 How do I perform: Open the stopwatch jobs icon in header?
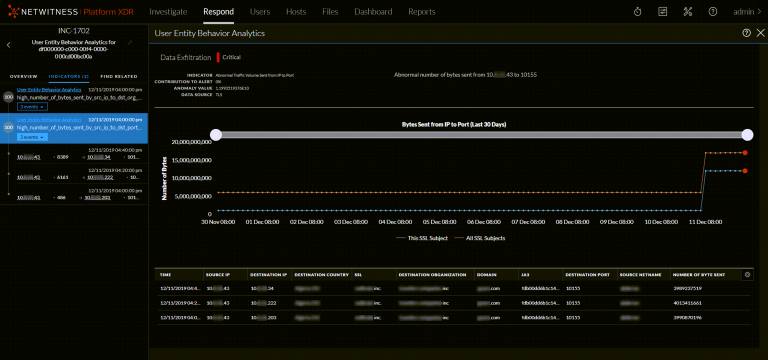(x=637, y=12)
